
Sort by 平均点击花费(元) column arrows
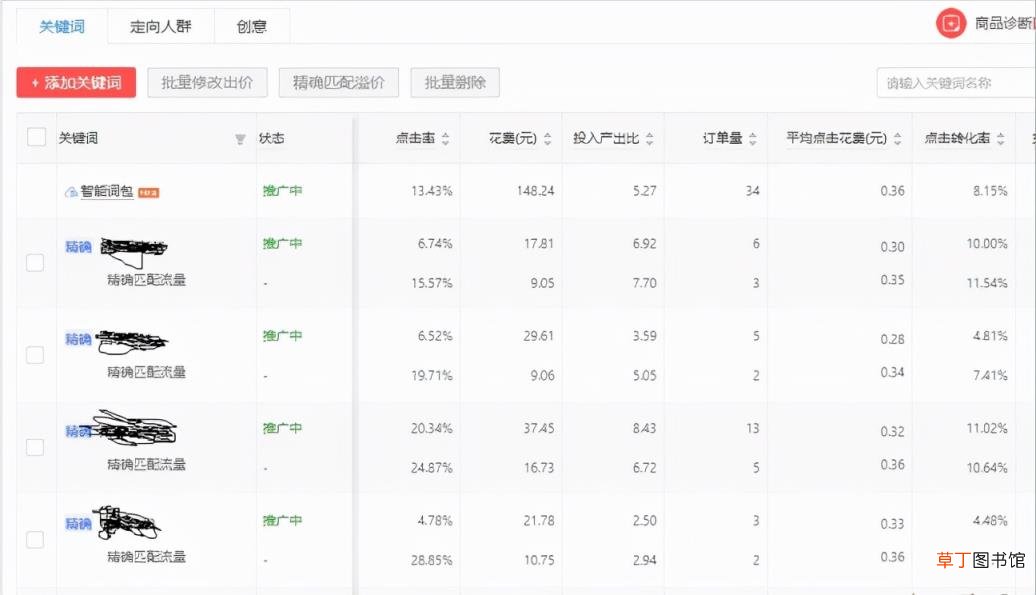tap(897, 139)
